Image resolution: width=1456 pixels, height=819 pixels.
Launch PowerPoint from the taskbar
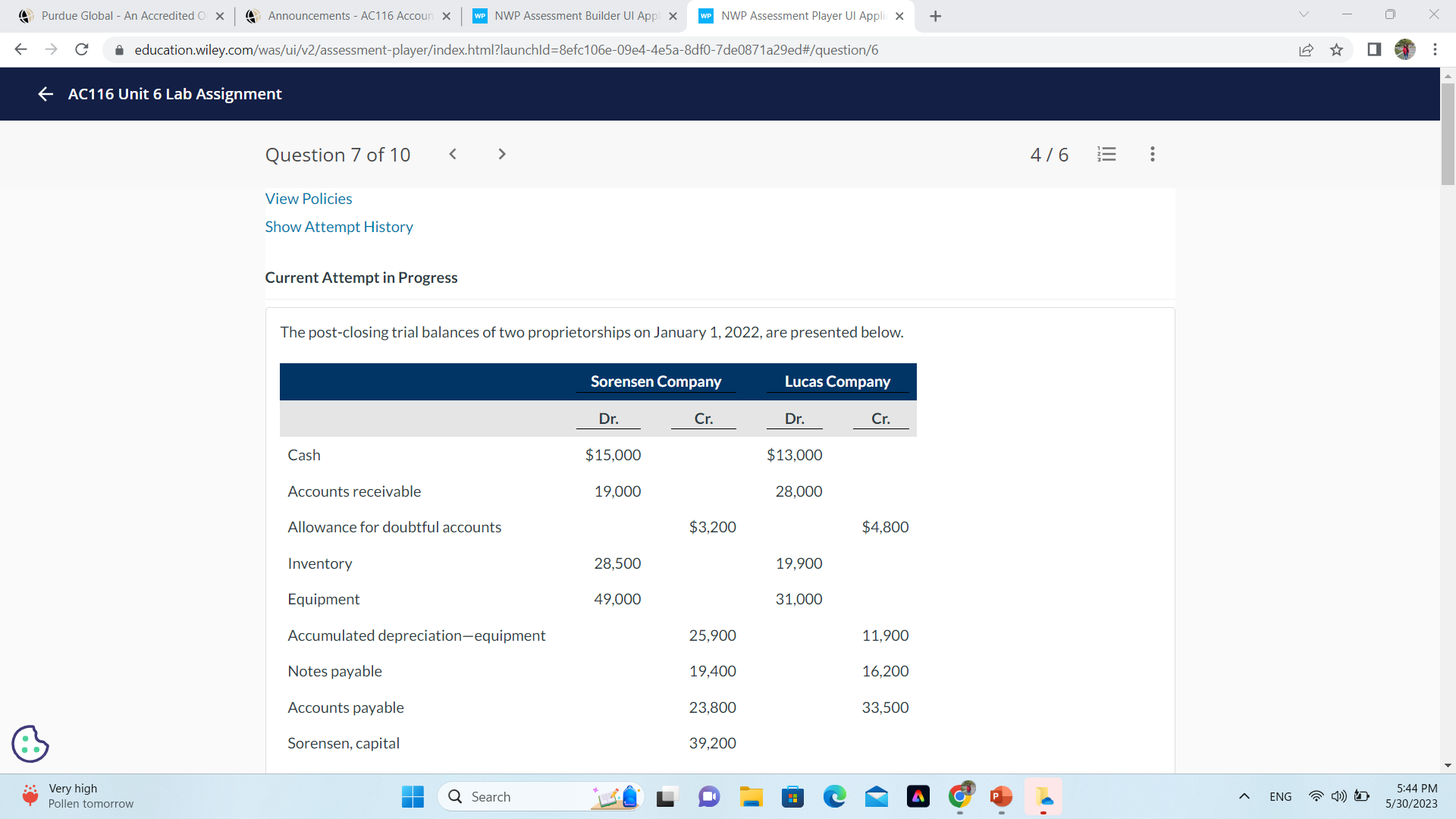tap(1000, 796)
